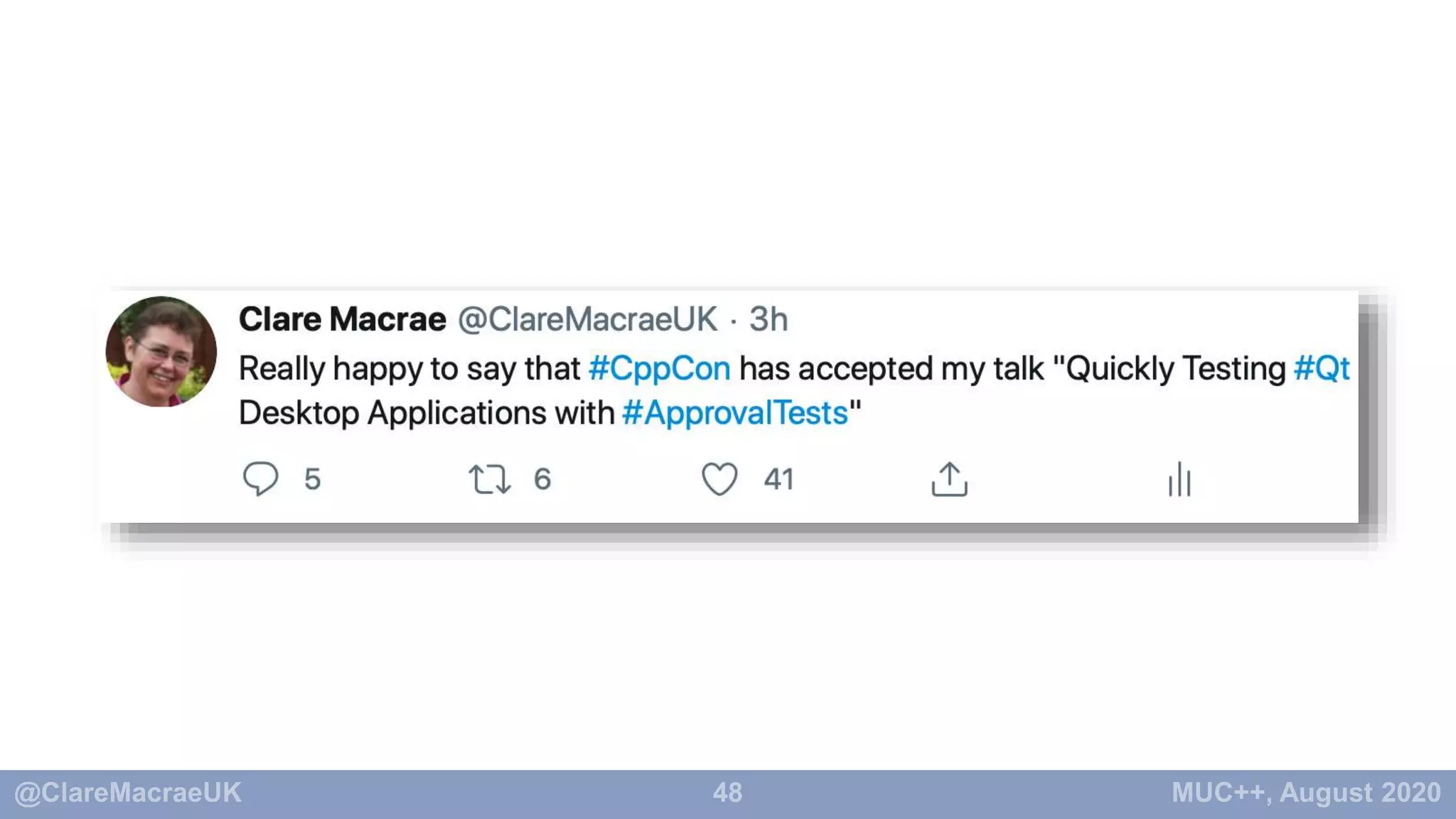Click the @ClareMacraeUK handle in the tweet
The height and width of the screenshot is (819, 1456).
[587, 319]
